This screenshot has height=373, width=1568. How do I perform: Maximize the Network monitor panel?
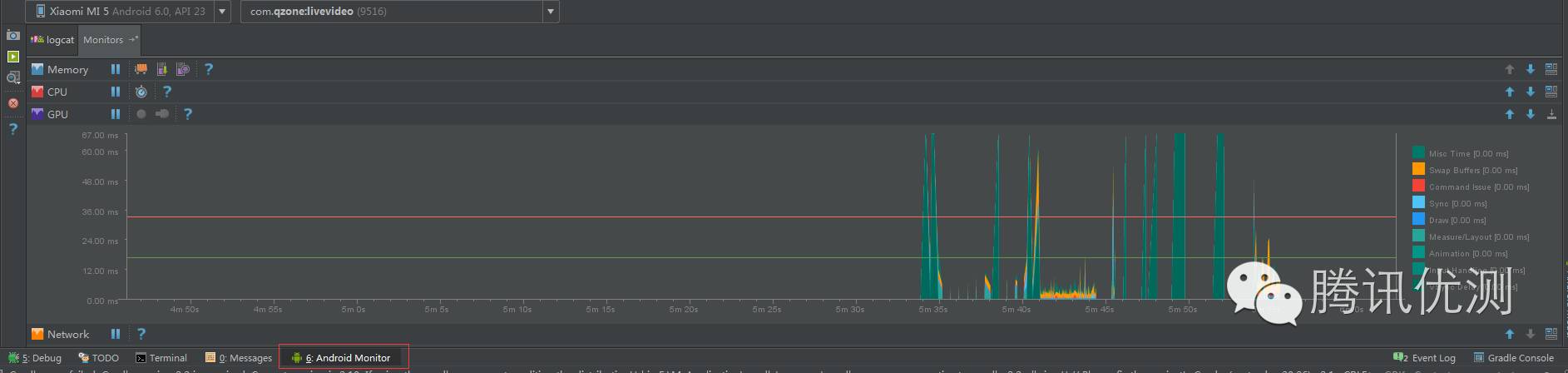(x=1551, y=334)
